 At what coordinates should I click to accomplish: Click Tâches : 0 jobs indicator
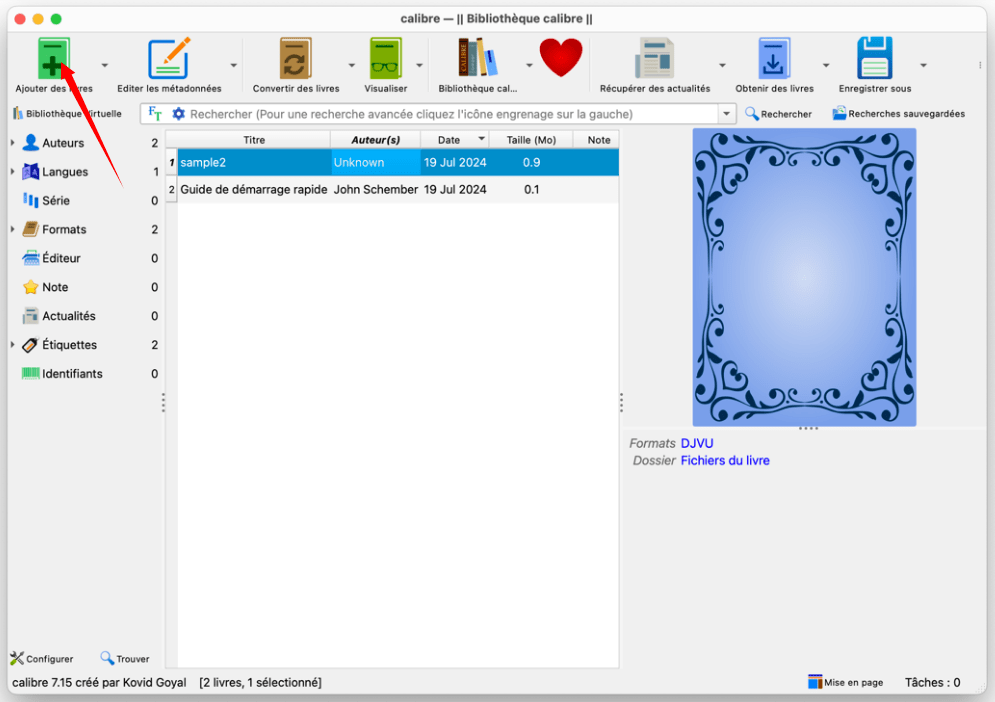point(932,682)
